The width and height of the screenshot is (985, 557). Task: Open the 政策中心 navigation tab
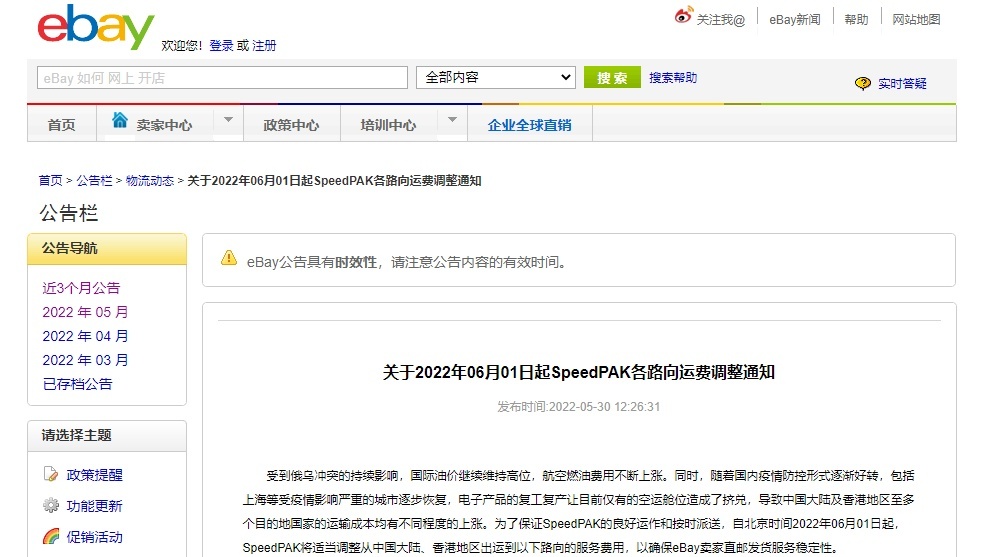pyautogui.click(x=291, y=125)
